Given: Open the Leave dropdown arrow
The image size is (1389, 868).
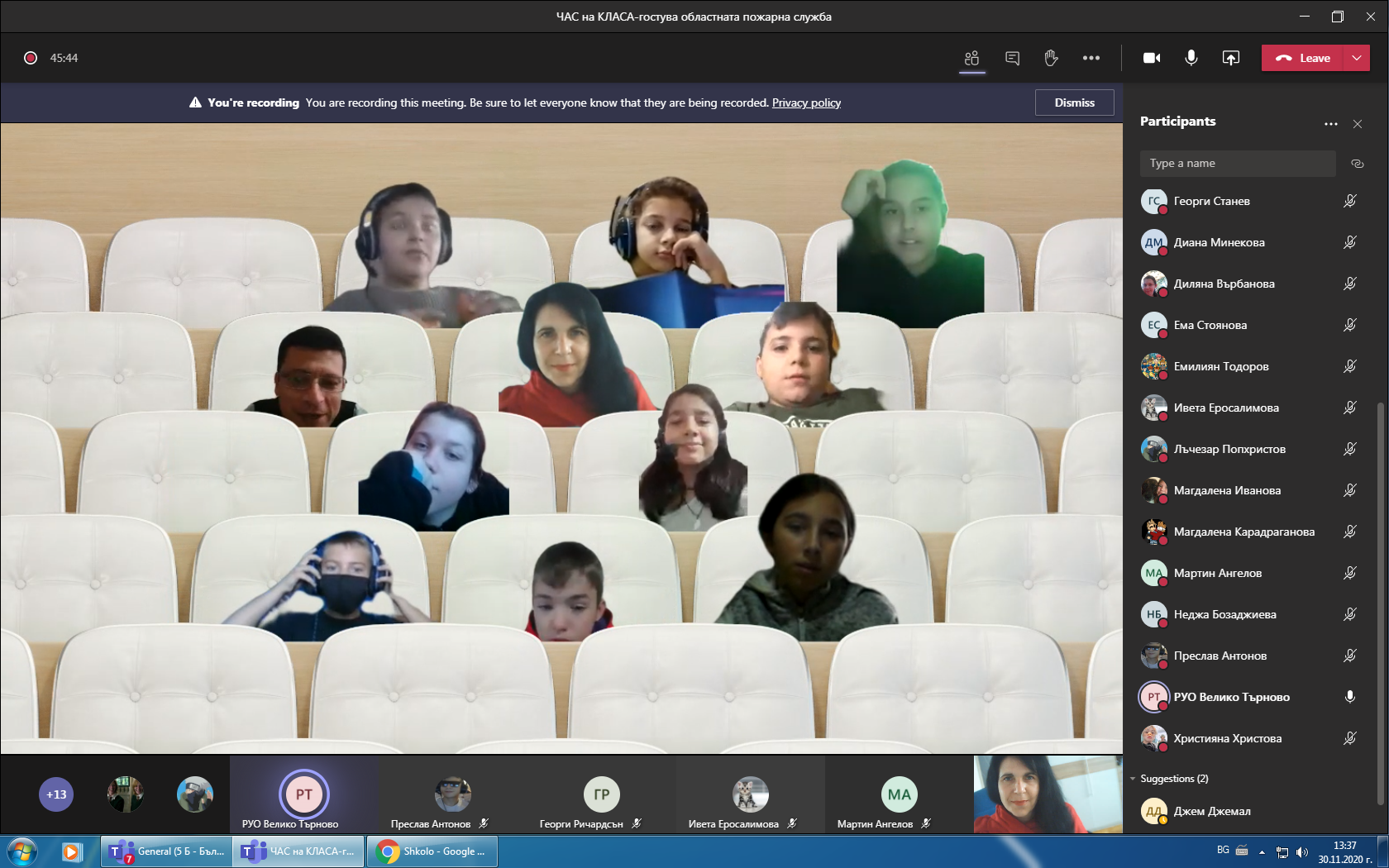Looking at the screenshot, I should (x=1357, y=58).
